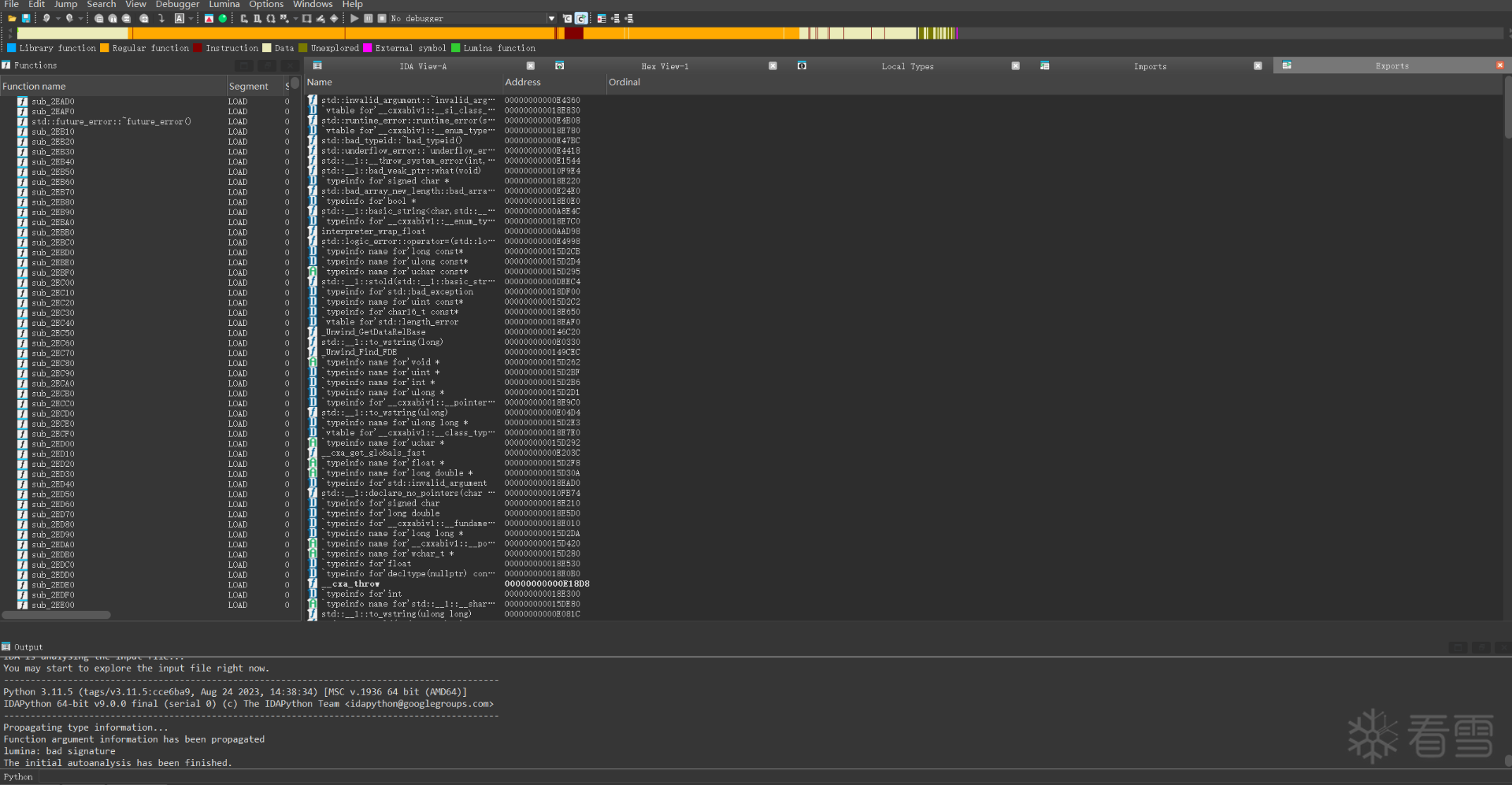Open the dropdown next to 'A' icon
The image size is (1512, 785).
coord(190,18)
